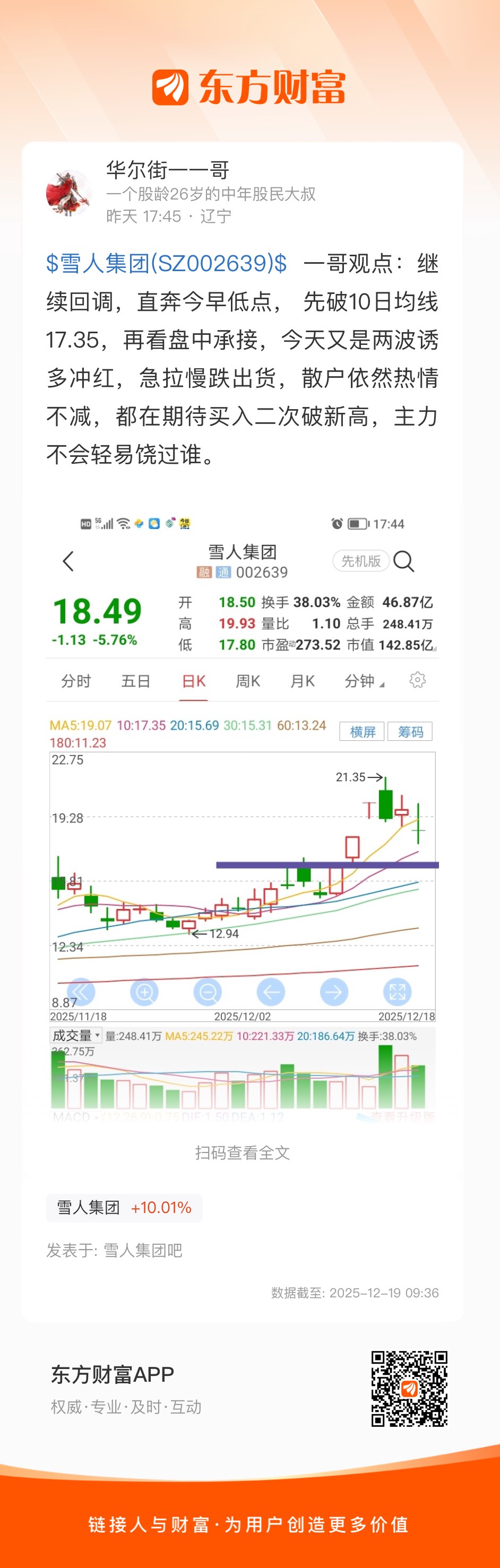
Task: Open the 雪人集团 +10.01% stock tag
Action: click(x=124, y=1207)
